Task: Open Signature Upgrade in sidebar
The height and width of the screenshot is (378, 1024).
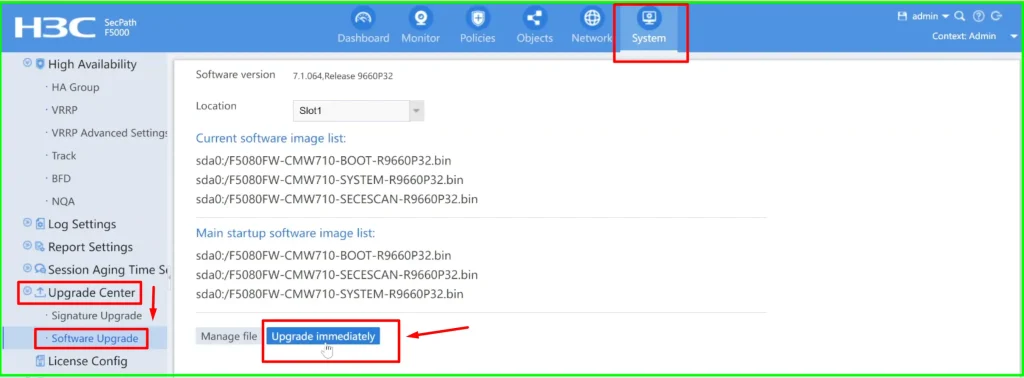Action: [96, 315]
